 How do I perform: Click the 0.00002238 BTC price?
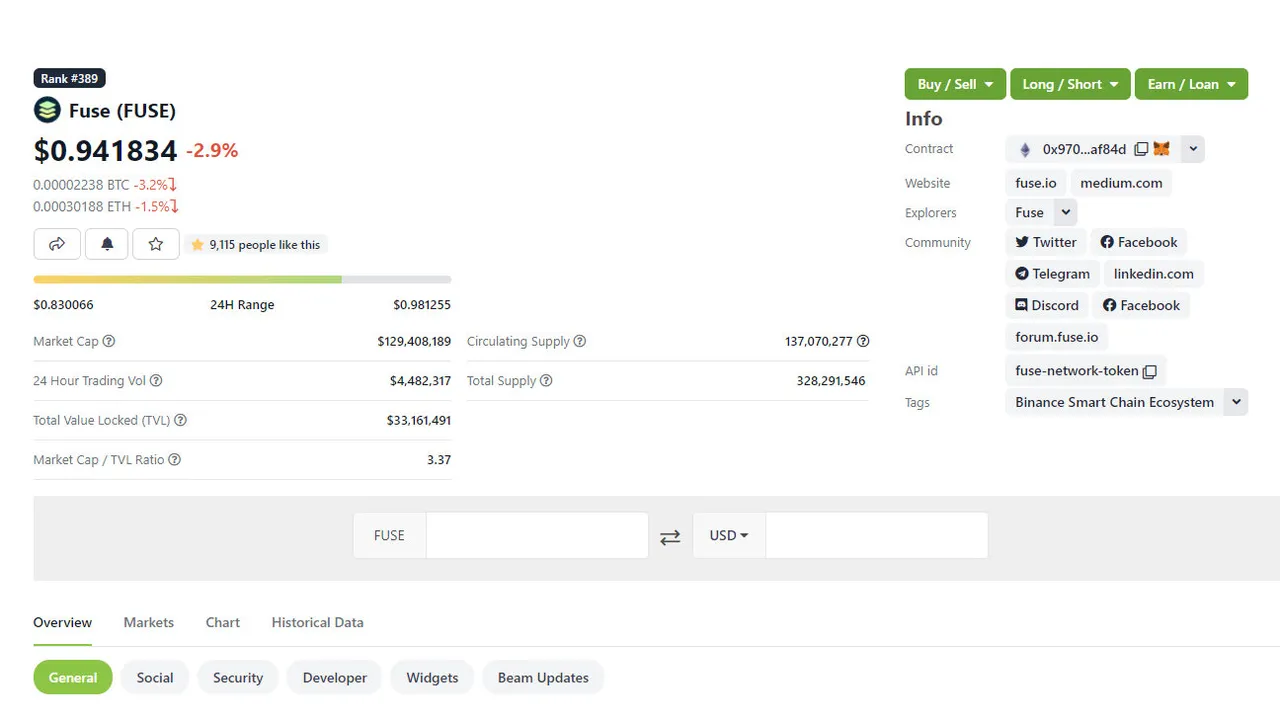click(x=81, y=185)
